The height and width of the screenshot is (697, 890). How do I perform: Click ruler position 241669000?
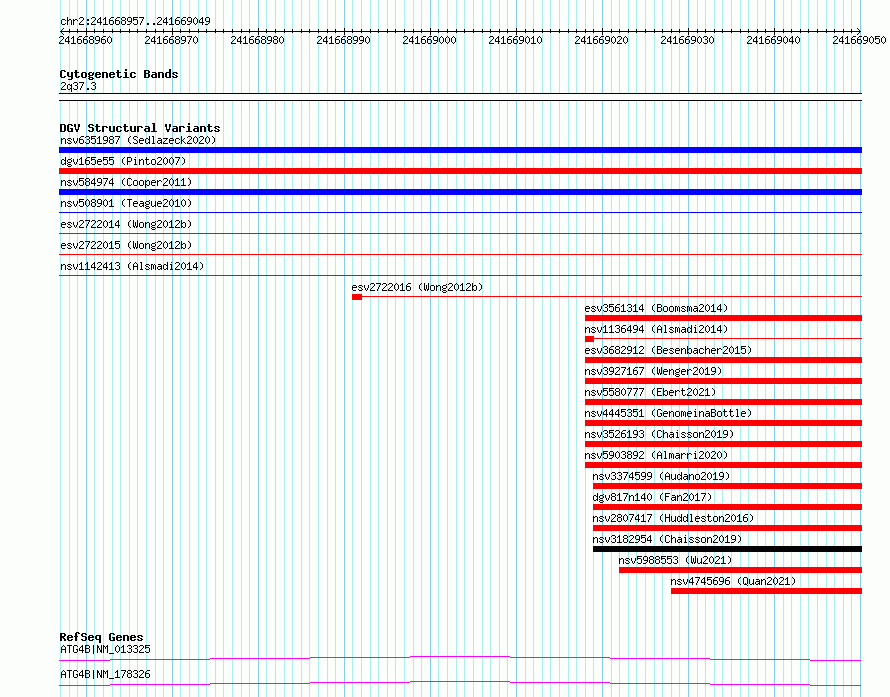coord(429,40)
